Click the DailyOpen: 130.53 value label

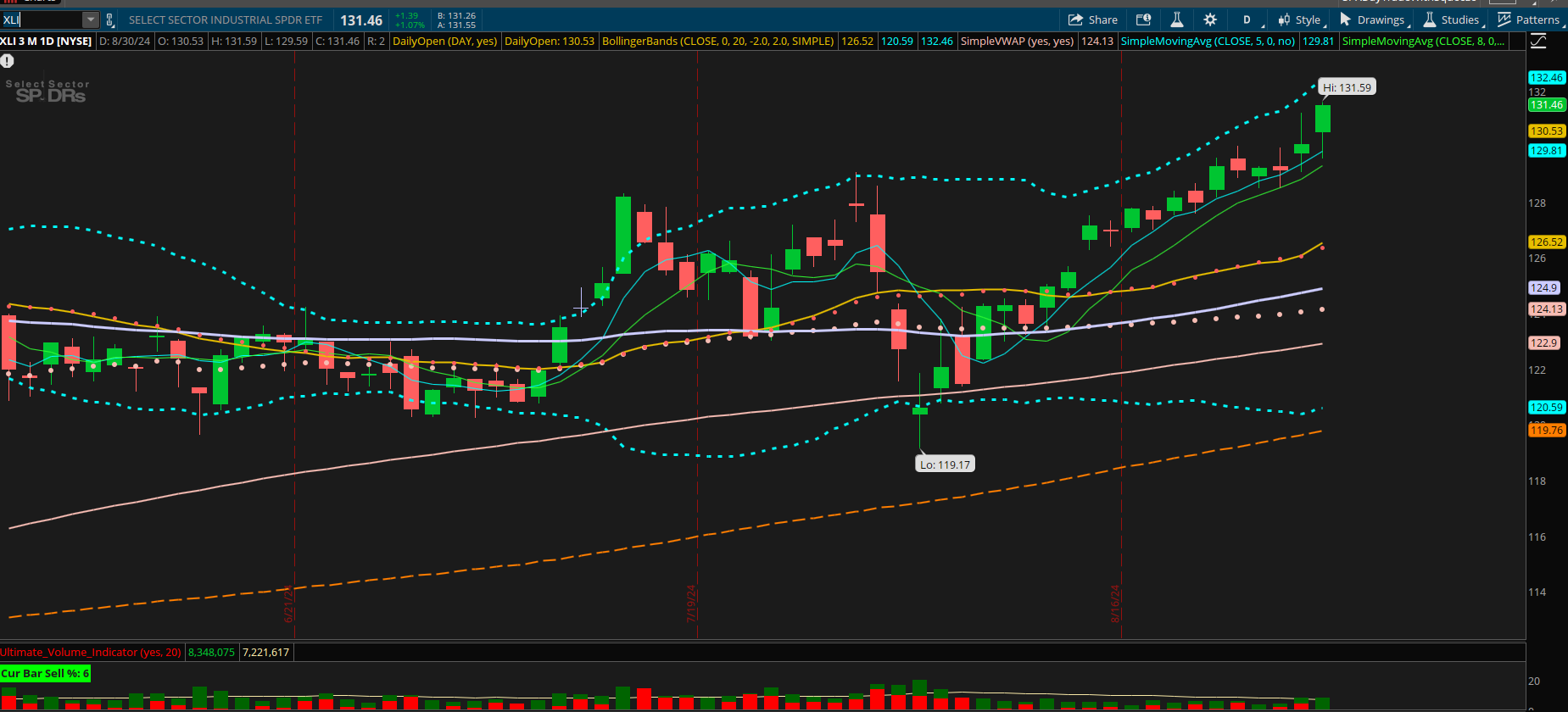tap(550, 41)
